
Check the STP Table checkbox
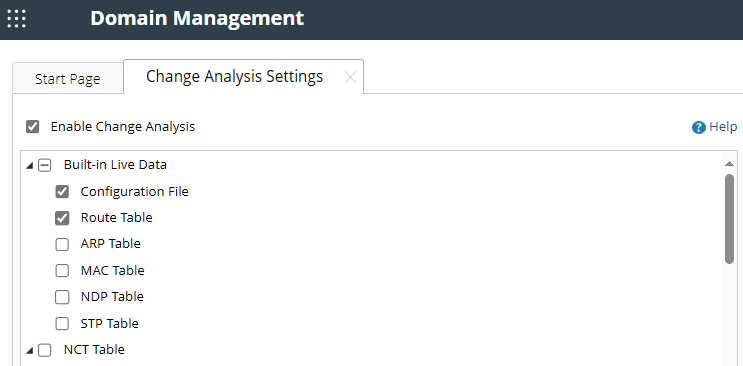(x=62, y=324)
